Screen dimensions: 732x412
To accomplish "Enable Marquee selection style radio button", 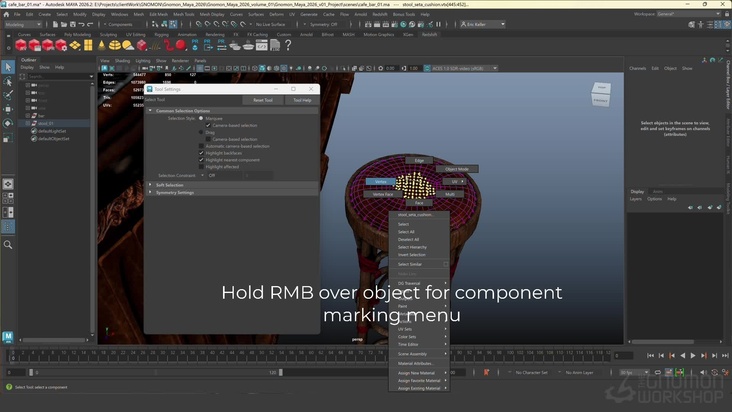I will point(201,118).
